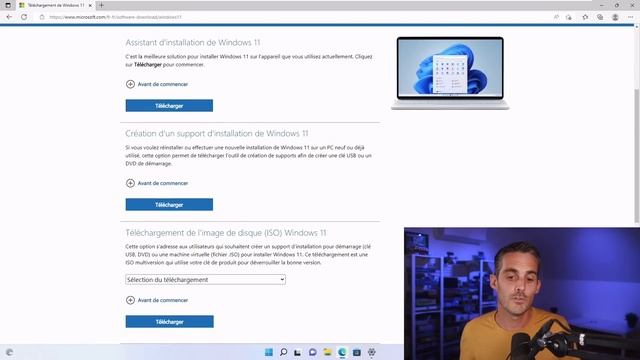Add this page to favorites star-plus icon
The width and height of the screenshot is (640, 360).
(x=569, y=17)
